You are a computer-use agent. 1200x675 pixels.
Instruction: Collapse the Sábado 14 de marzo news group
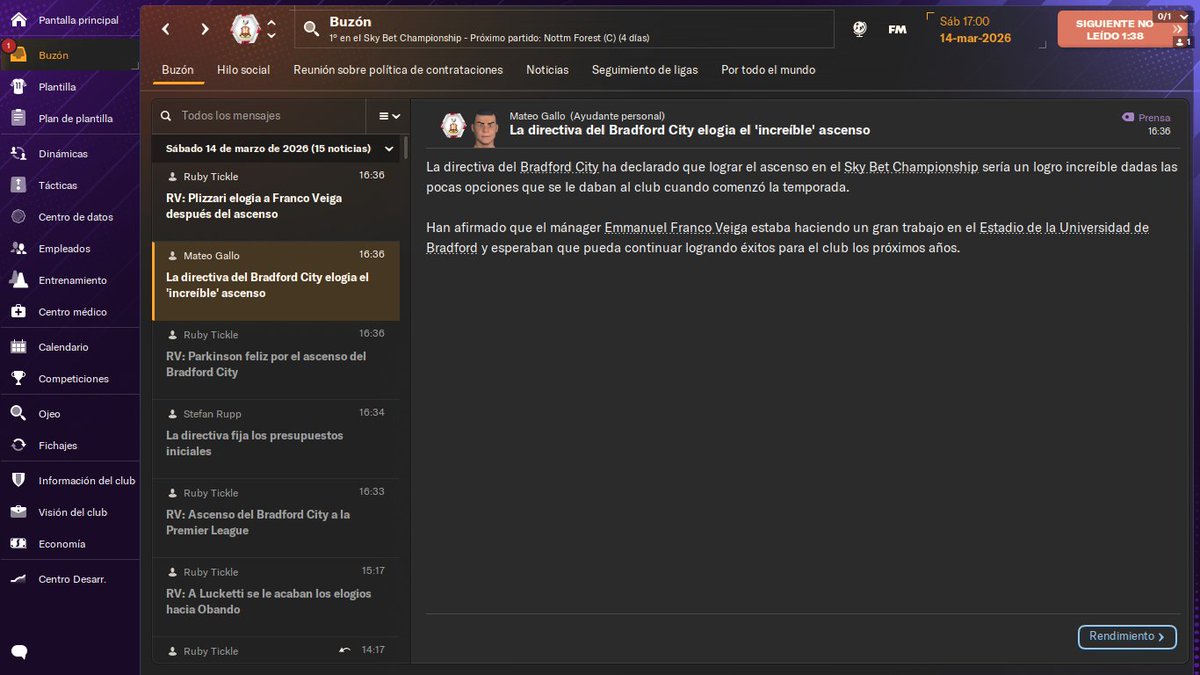point(389,149)
